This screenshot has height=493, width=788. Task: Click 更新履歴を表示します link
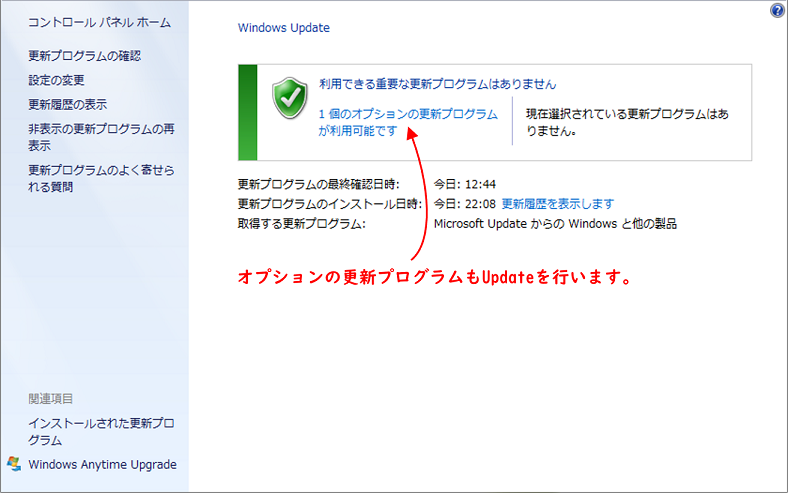557,204
